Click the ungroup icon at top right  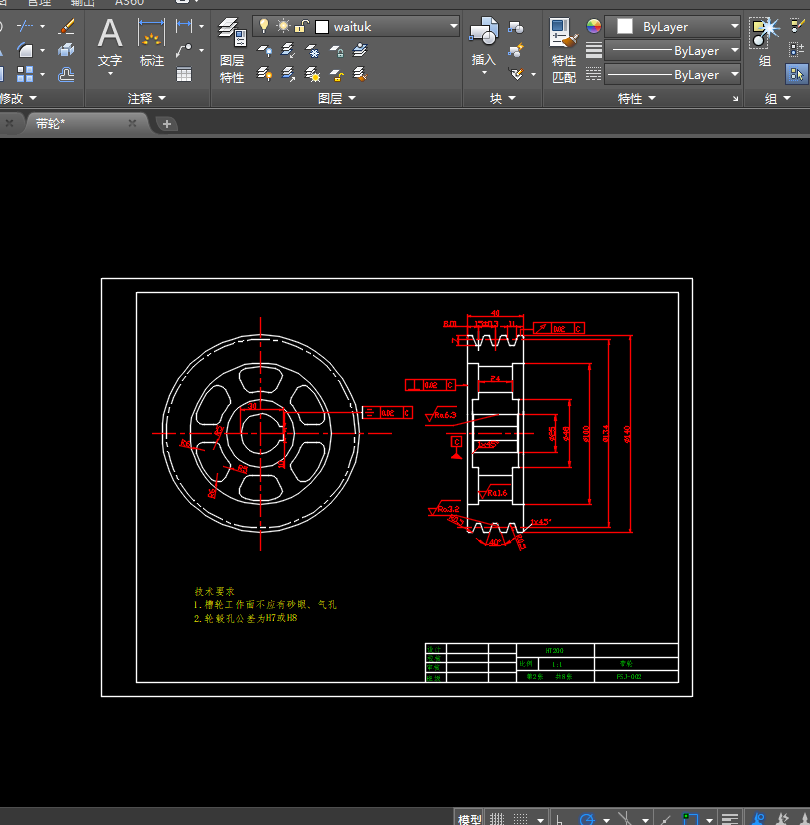(x=796, y=25)
